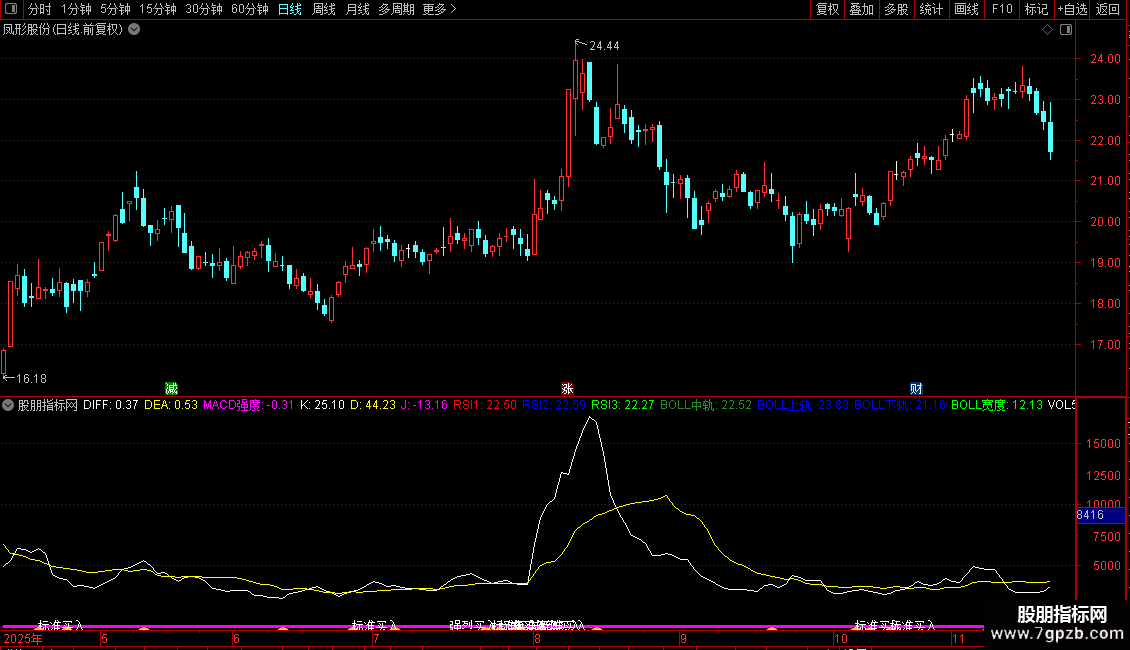The image size is (1130, 650).
Task: Click the diamond icon above the price axis
Action: tap(1047, 30)
